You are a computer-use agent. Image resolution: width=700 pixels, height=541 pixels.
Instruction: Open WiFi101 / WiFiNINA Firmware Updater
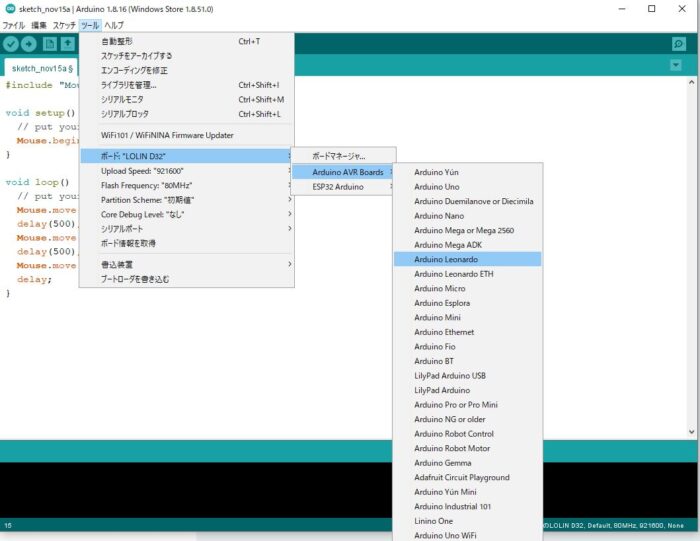point(187,135)
